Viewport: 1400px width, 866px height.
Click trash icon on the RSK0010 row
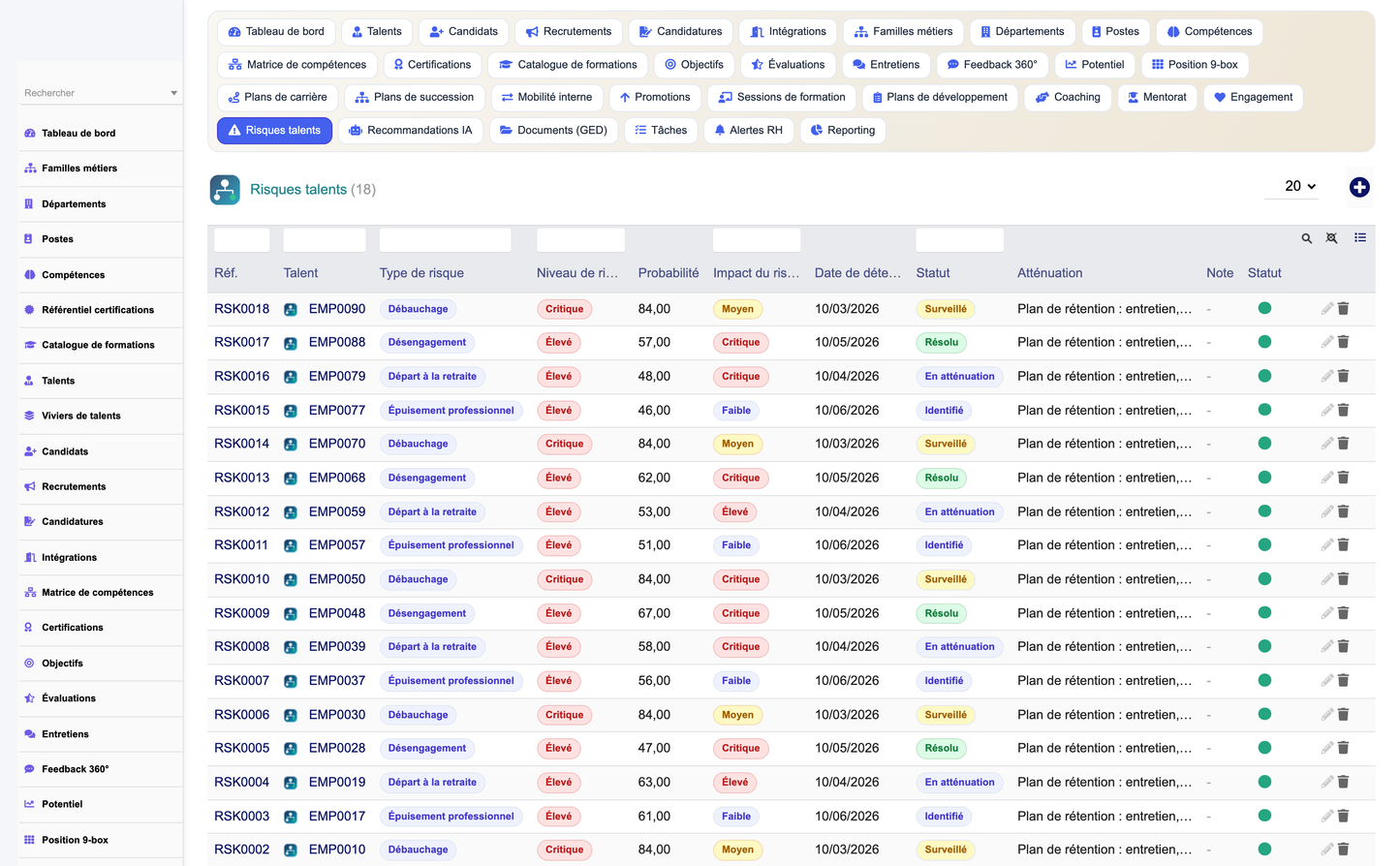(1344, 579)
